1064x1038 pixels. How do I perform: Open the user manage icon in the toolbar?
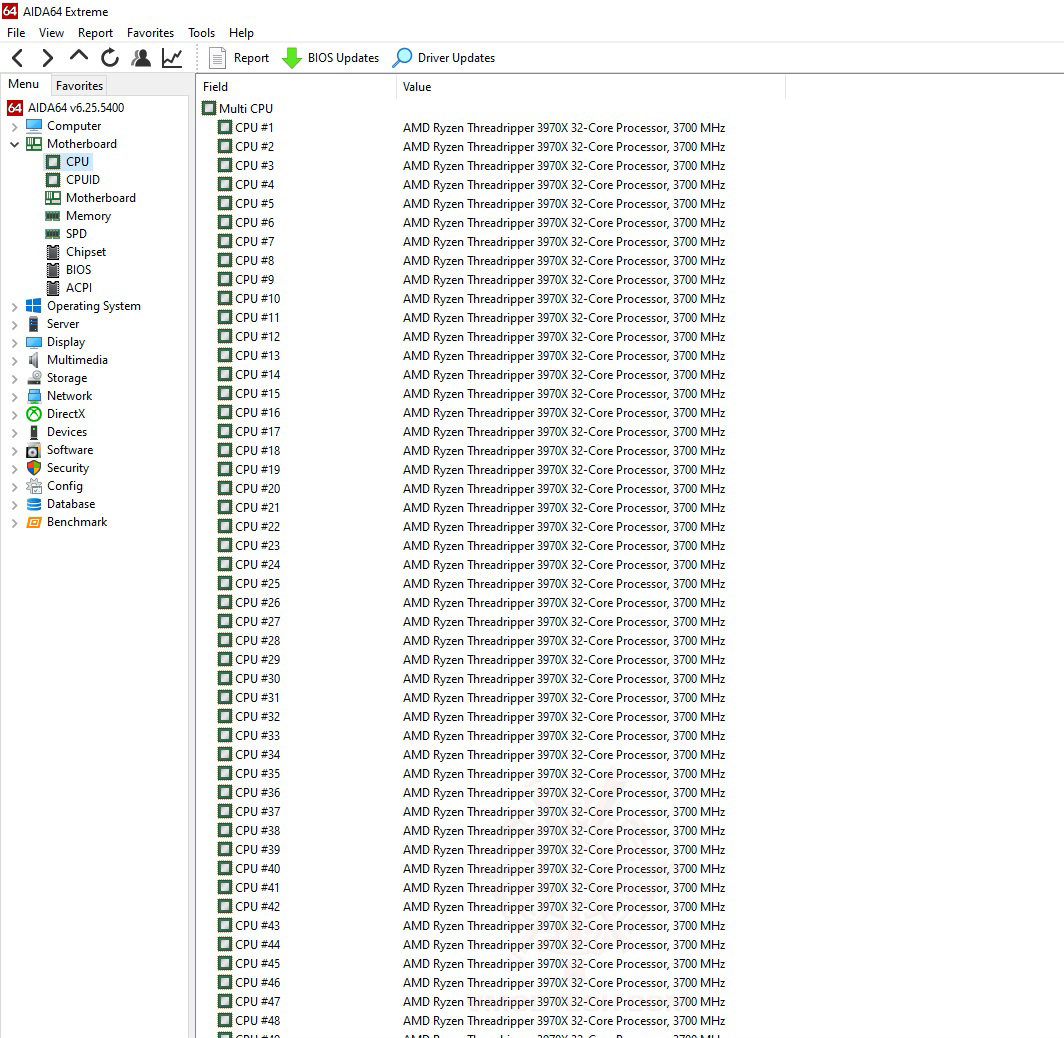click(141, 58)
